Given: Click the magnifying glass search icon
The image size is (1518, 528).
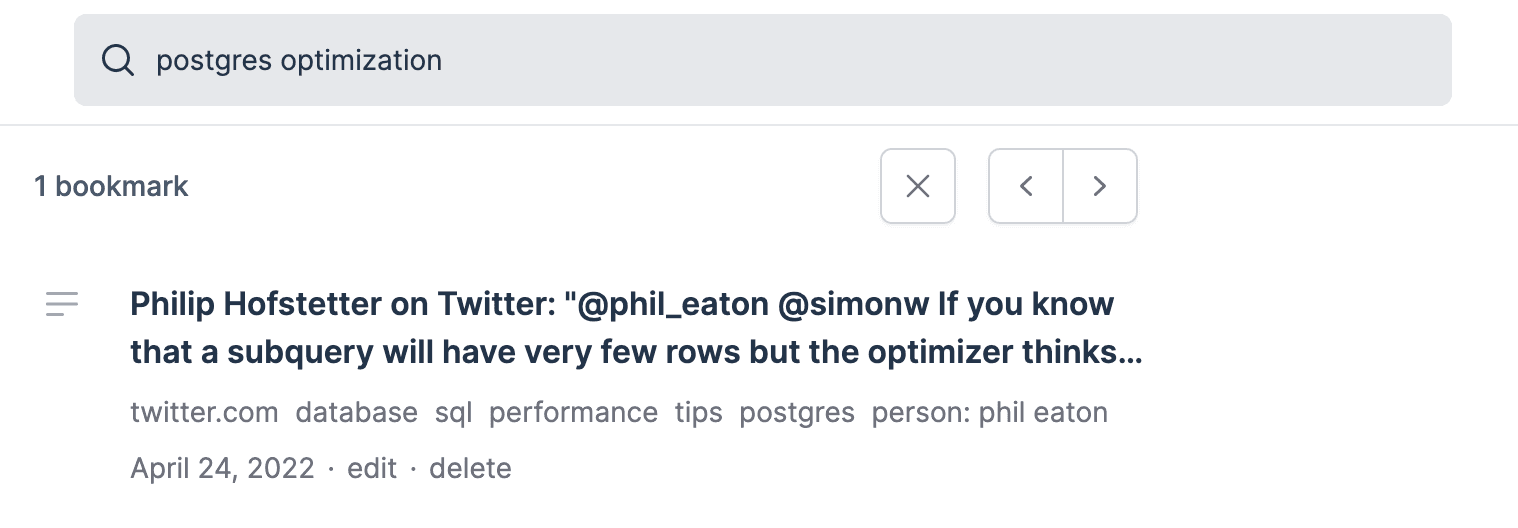Looking at the screenshot, I should point(118,61).
